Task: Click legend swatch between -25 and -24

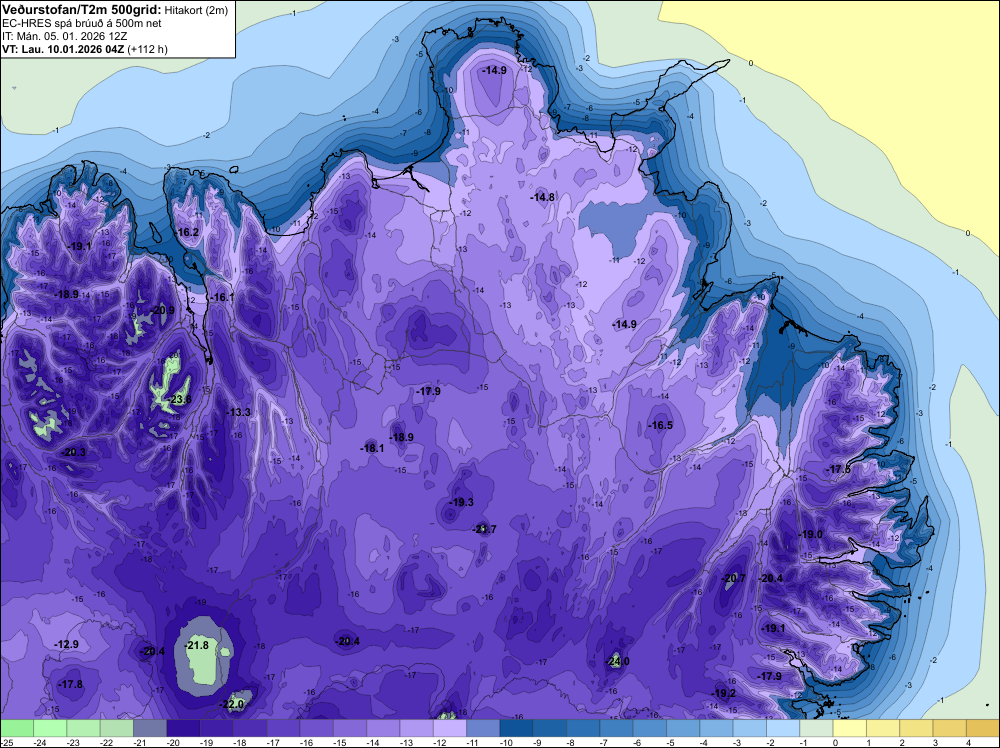Action: 17,728
